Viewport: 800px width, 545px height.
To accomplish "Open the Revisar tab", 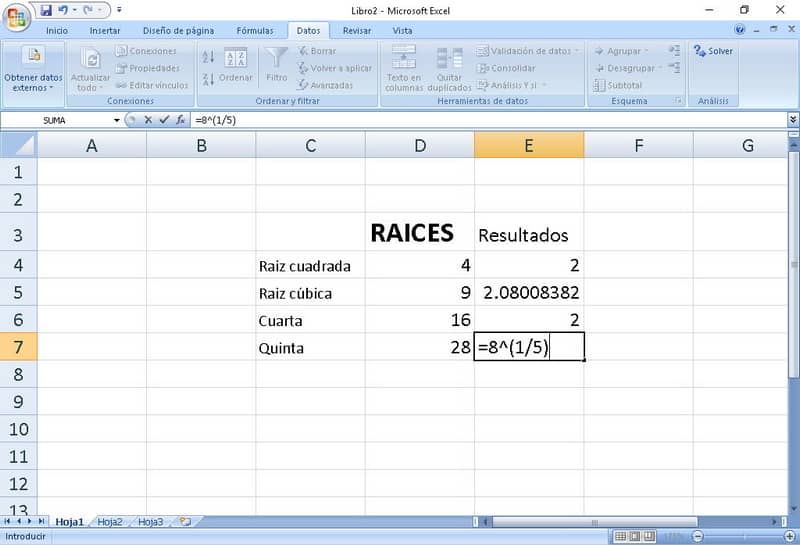I will tap(357, 31).
